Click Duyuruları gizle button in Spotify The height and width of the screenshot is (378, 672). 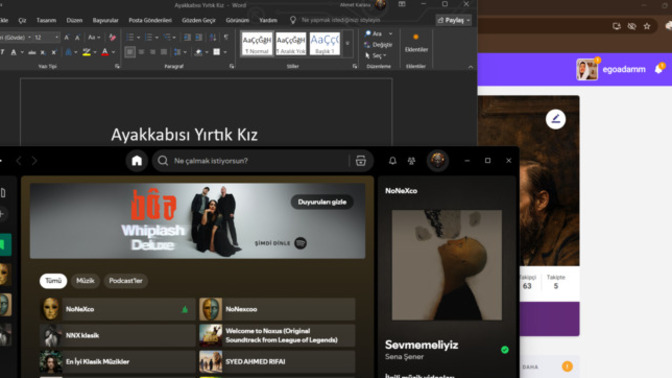[322, 202]
